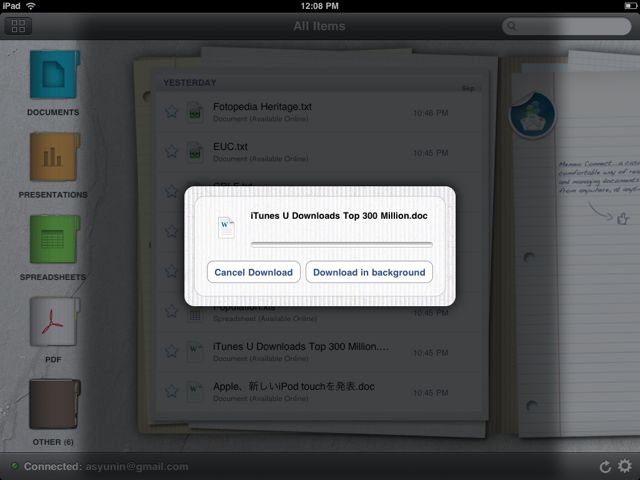Click Word icon of iTunes U list row

195,351
